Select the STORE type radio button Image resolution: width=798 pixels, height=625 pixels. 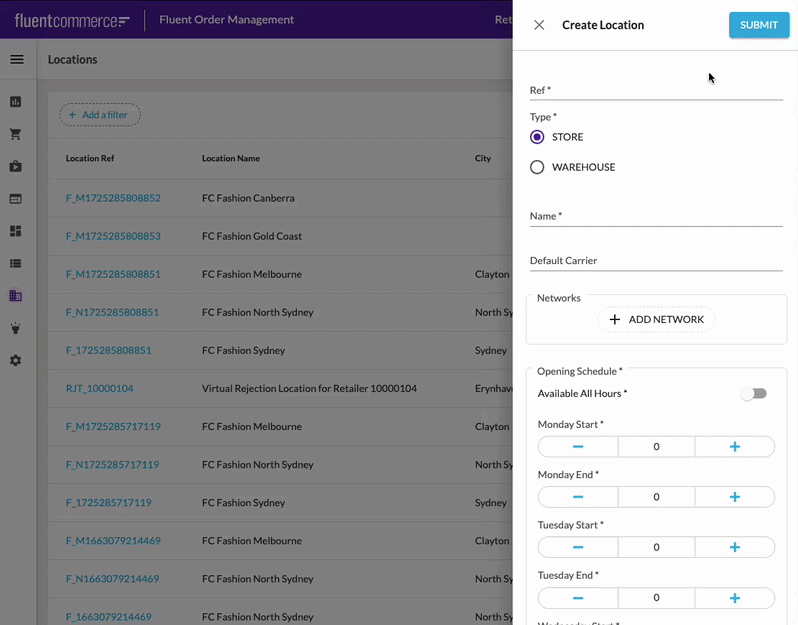pos(537,137)
